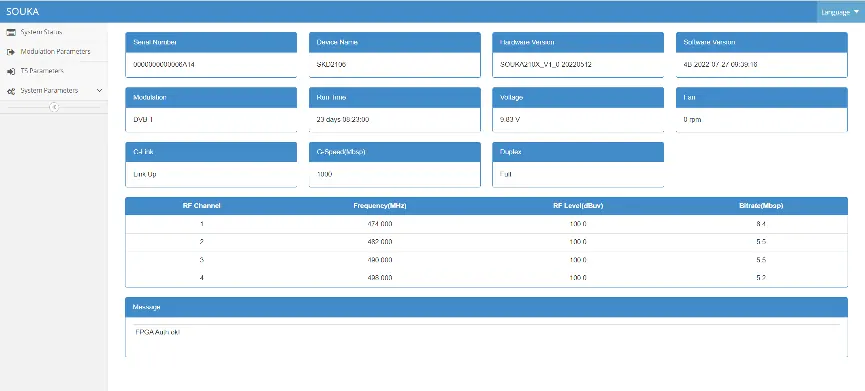Viewport: 865px width, 391px height.
Task: Click the Serial Number card header
Action: 211,42
